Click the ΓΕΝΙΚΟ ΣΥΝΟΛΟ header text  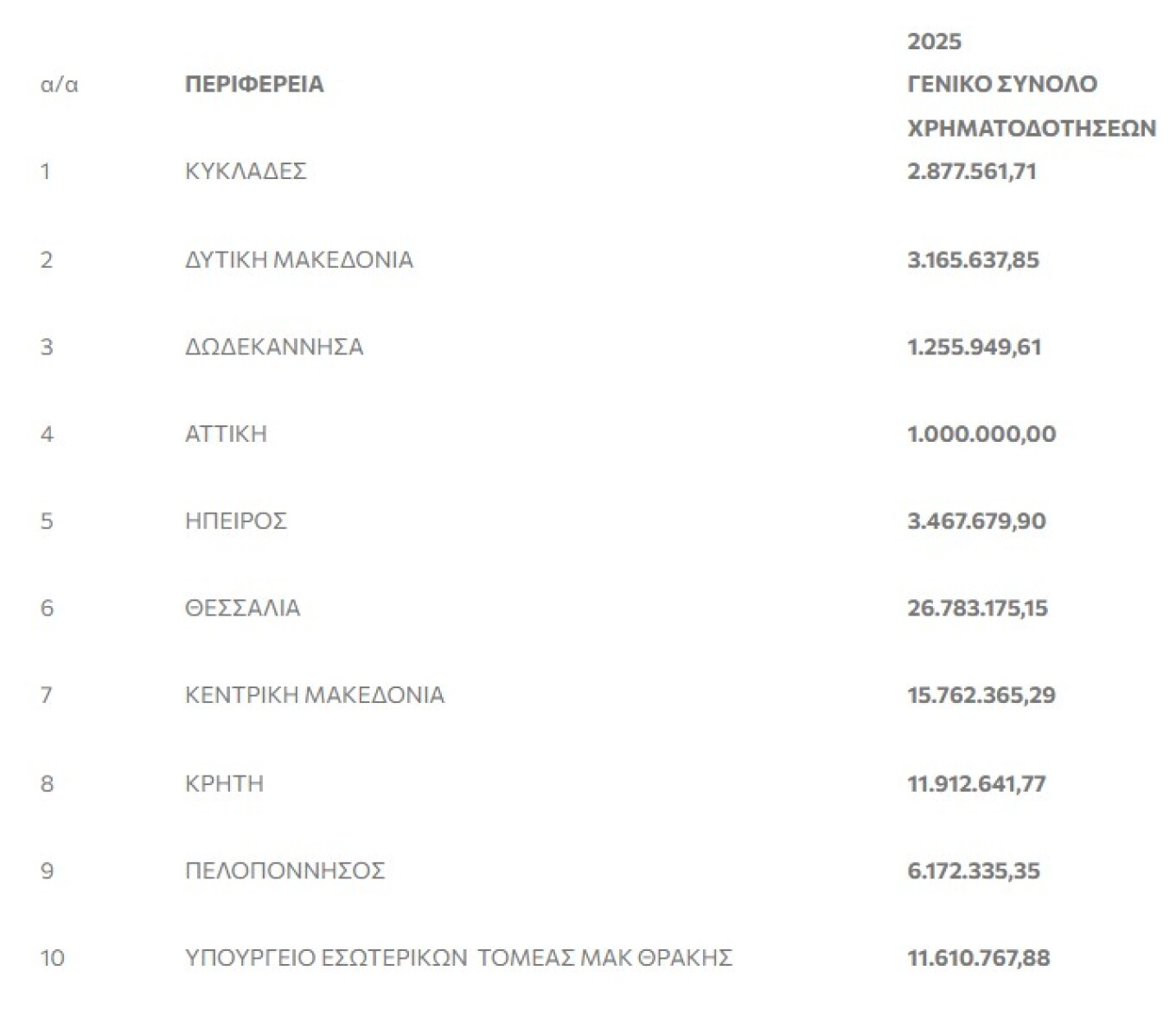1001,85
